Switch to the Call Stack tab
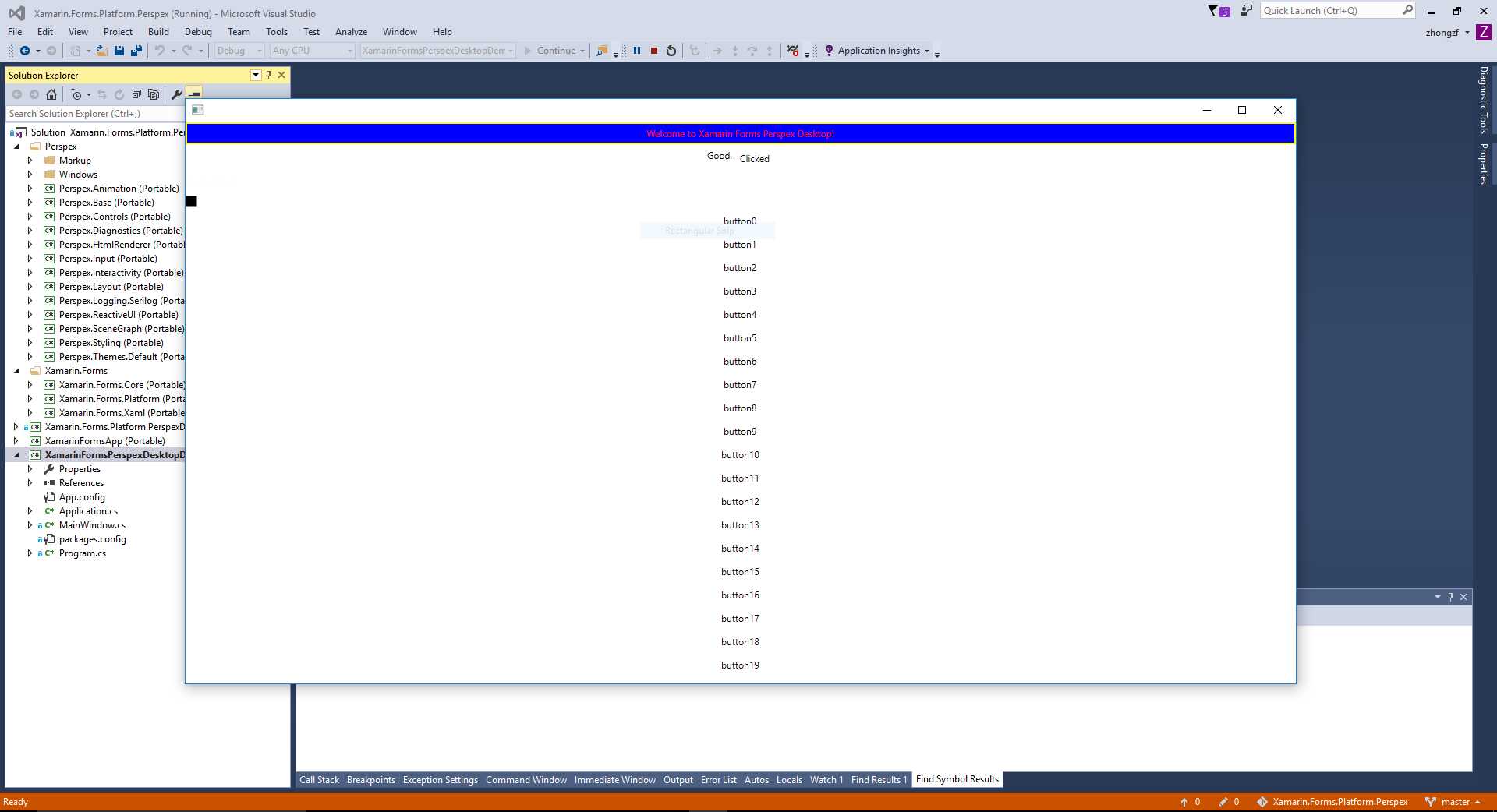Image resolution: width=1497 pixels, height=812 pixels. coord(319,780)
